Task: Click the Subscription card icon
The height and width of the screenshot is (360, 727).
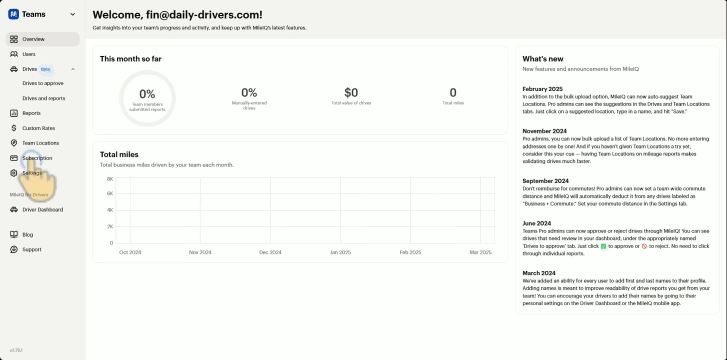Action: tap(14, 158)
